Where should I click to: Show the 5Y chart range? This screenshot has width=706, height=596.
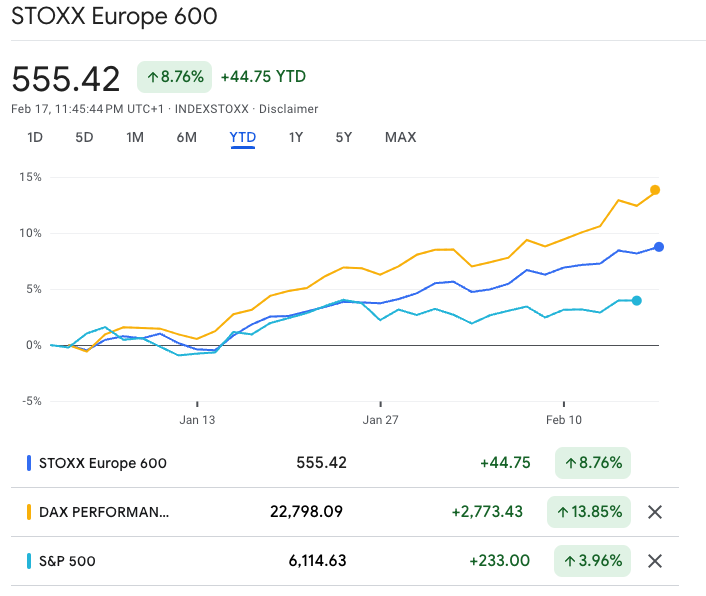[344, 137]
